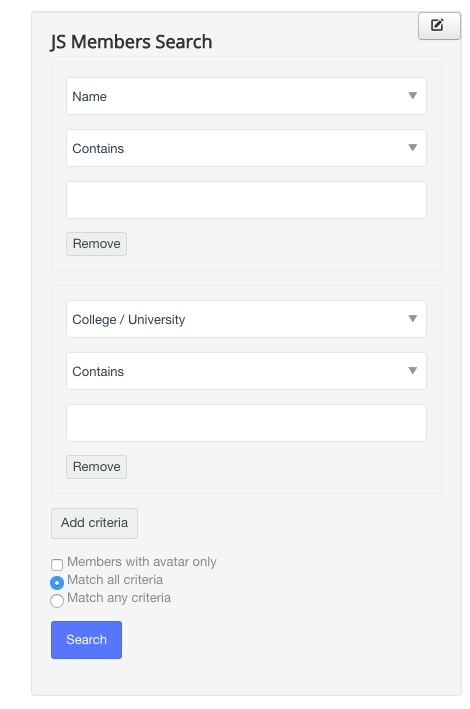470x709 pixels.
Task: Focus the text field under Name Contains
Action: pos(246,200)
